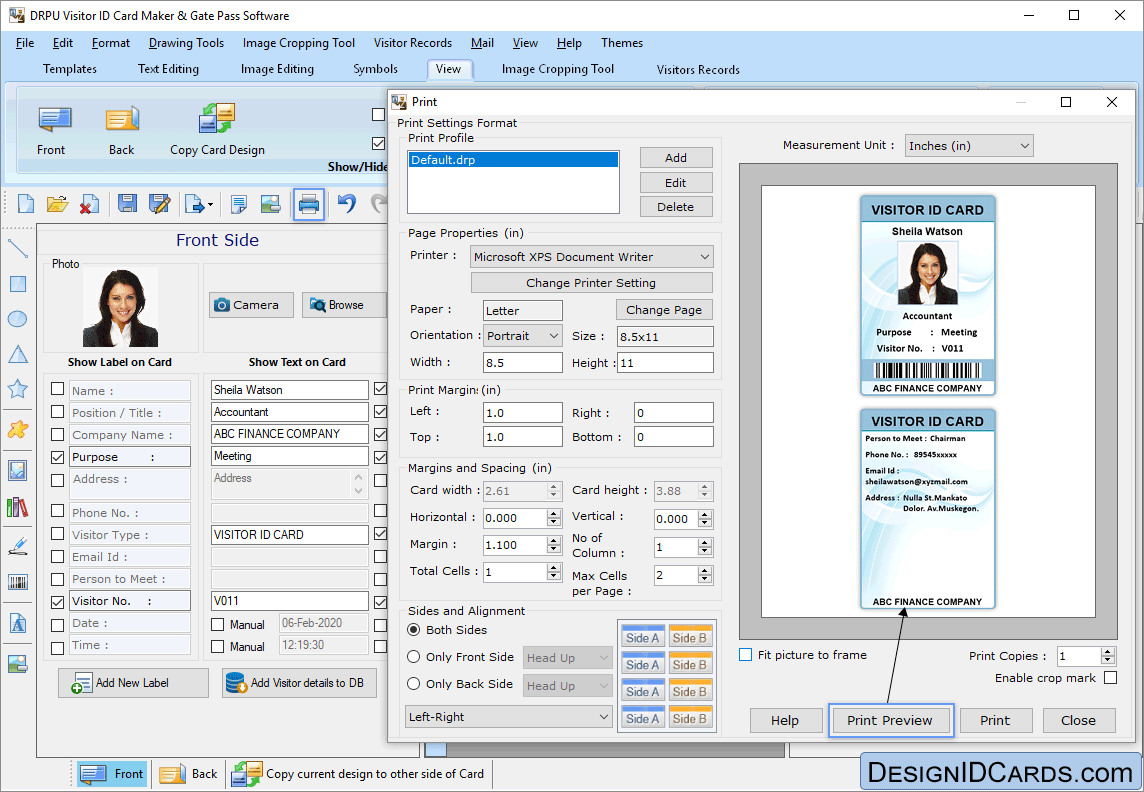Select the Both Sides radio option

coord(414,629)
